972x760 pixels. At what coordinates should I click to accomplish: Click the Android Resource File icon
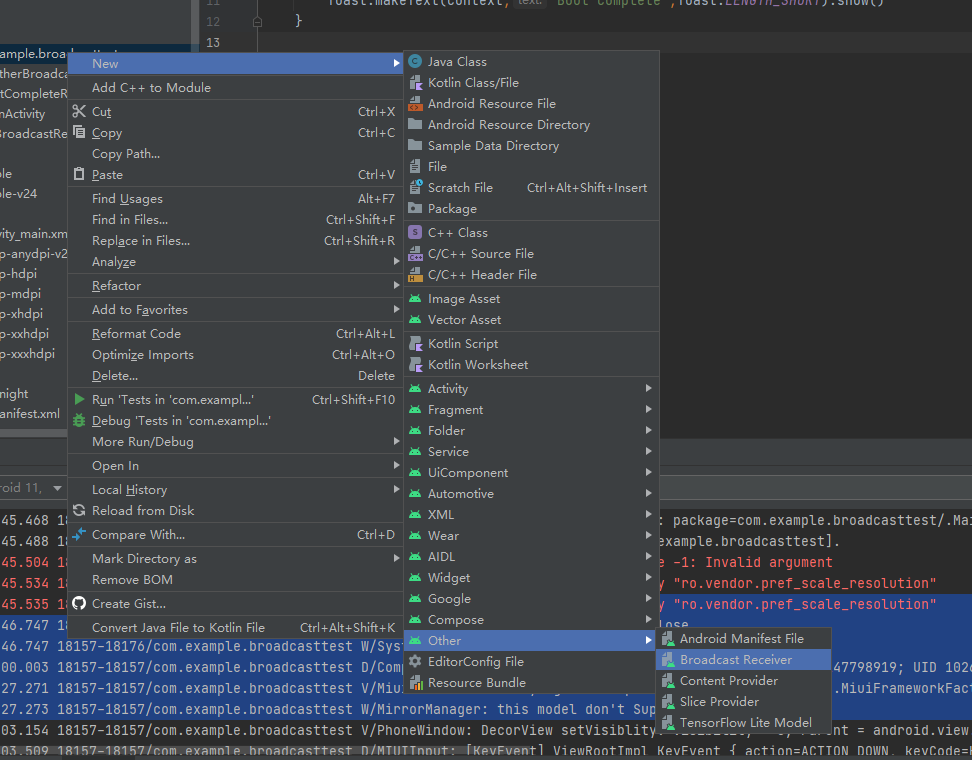415,104
